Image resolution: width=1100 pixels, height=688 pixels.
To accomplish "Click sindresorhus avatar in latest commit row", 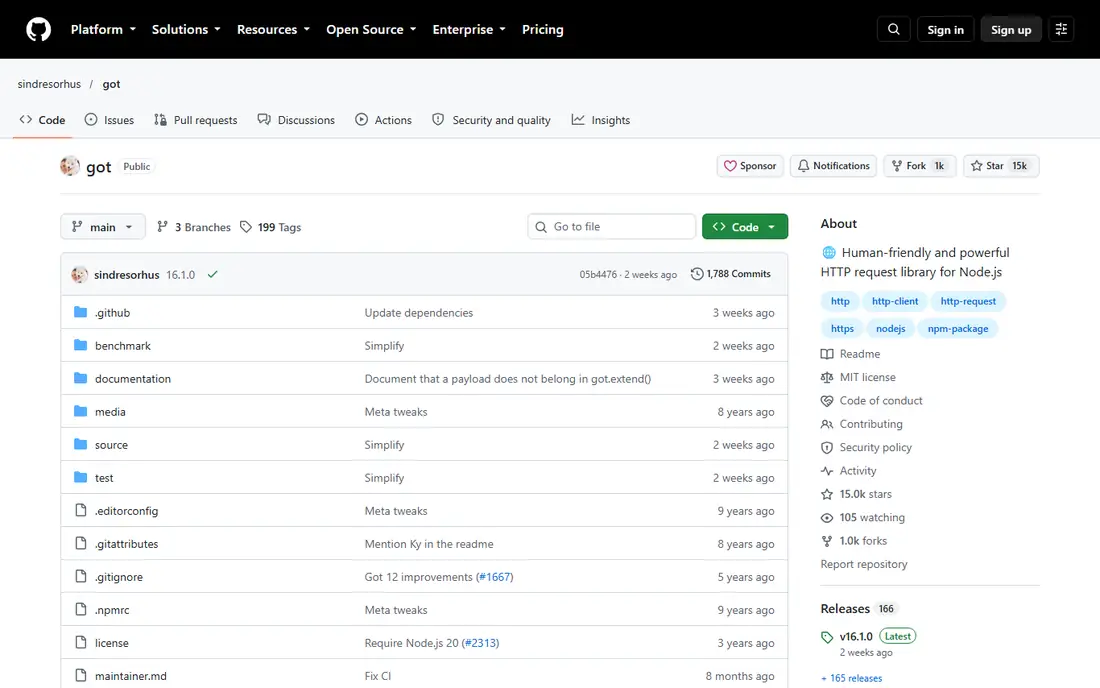I will click(79, 274).
